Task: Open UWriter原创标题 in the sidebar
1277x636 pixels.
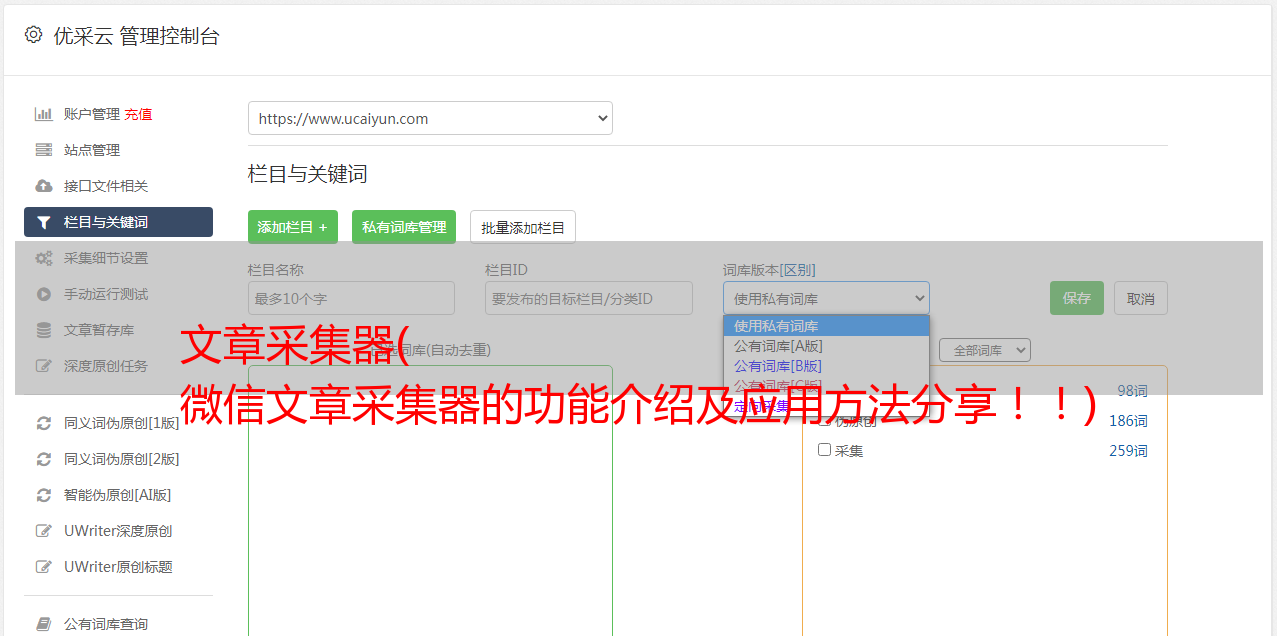Action: tap(118, 567)
